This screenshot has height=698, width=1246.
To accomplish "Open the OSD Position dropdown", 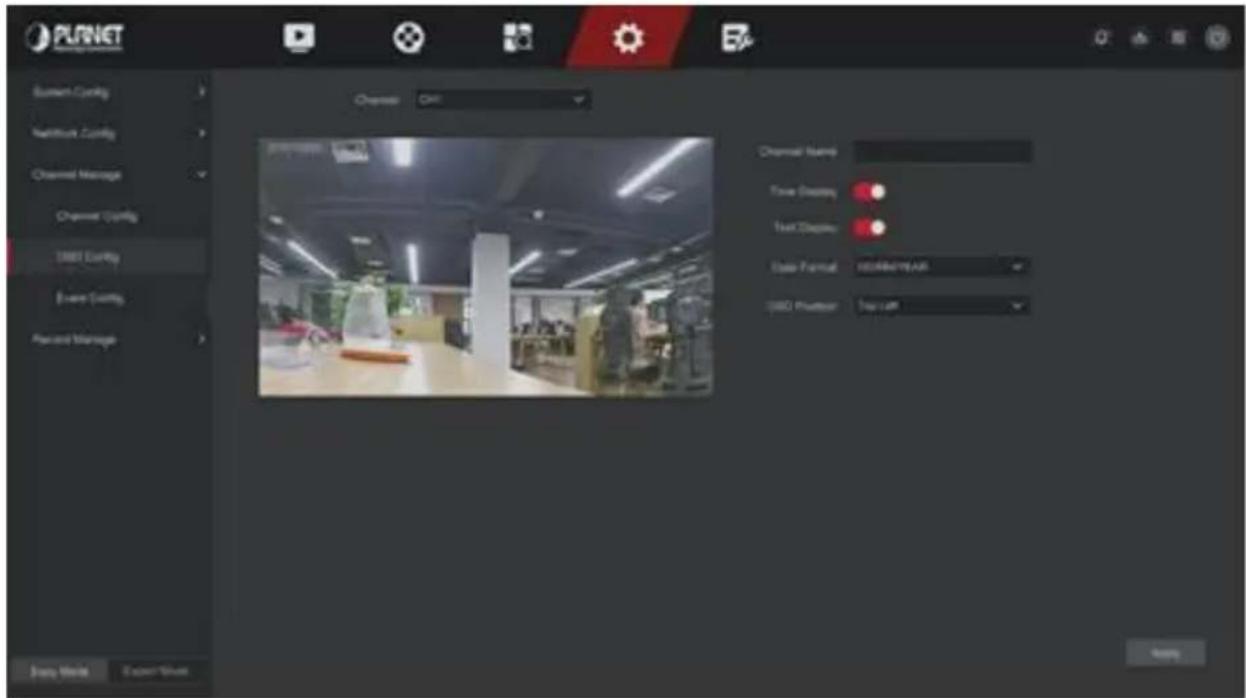I will click(941, 306).
